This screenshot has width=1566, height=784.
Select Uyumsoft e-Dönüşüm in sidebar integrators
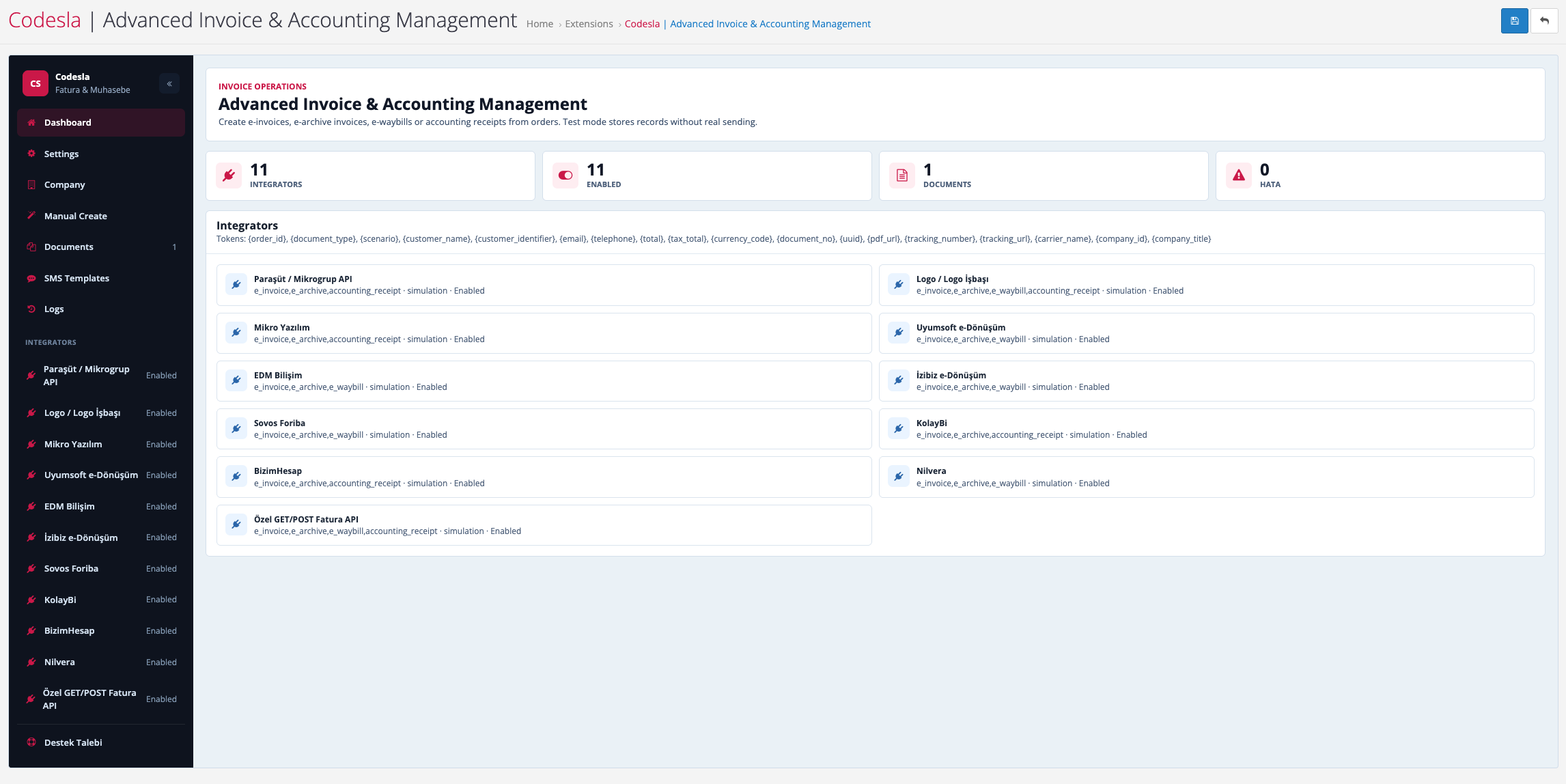pyautogui.click(x=101, y=475)
